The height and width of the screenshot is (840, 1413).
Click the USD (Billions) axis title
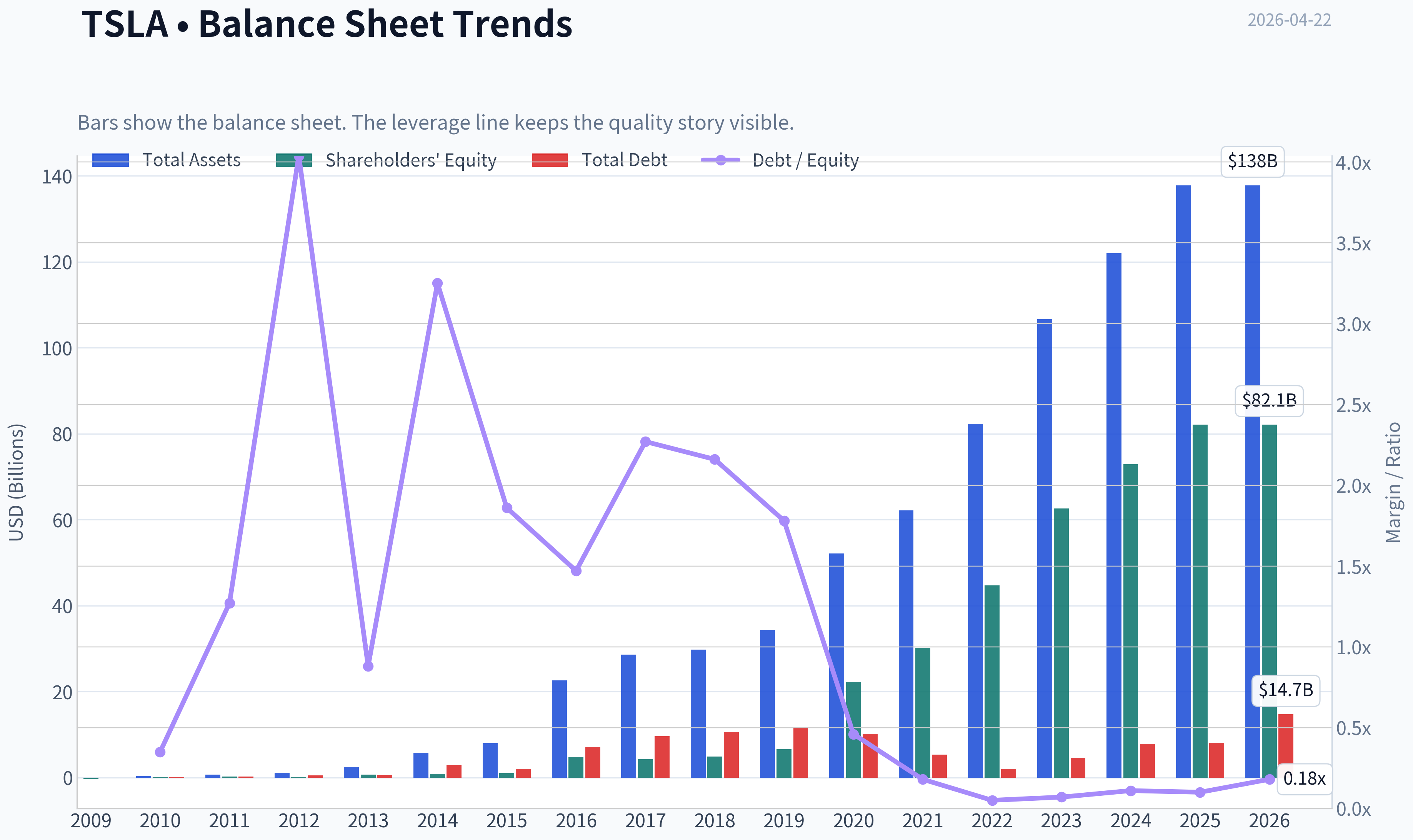(17, 482)
